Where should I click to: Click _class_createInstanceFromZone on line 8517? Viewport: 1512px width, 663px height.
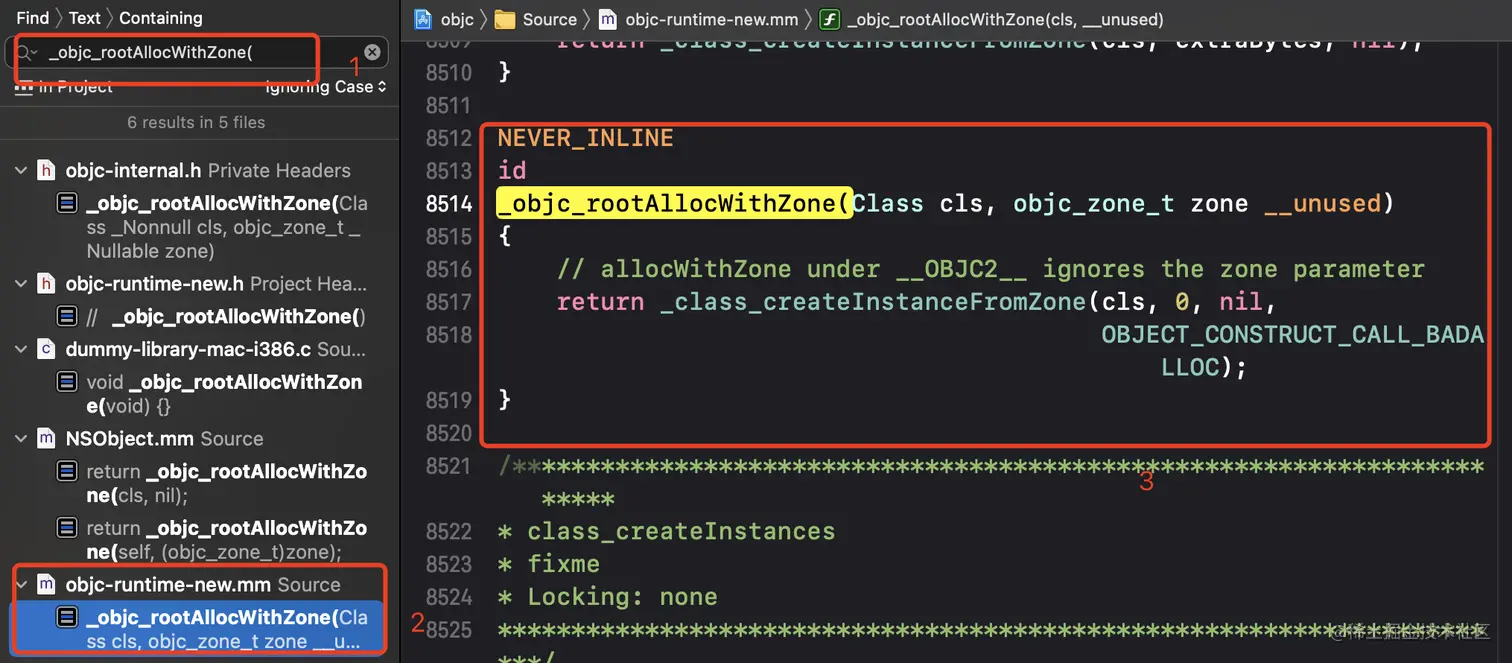[873, 302]
